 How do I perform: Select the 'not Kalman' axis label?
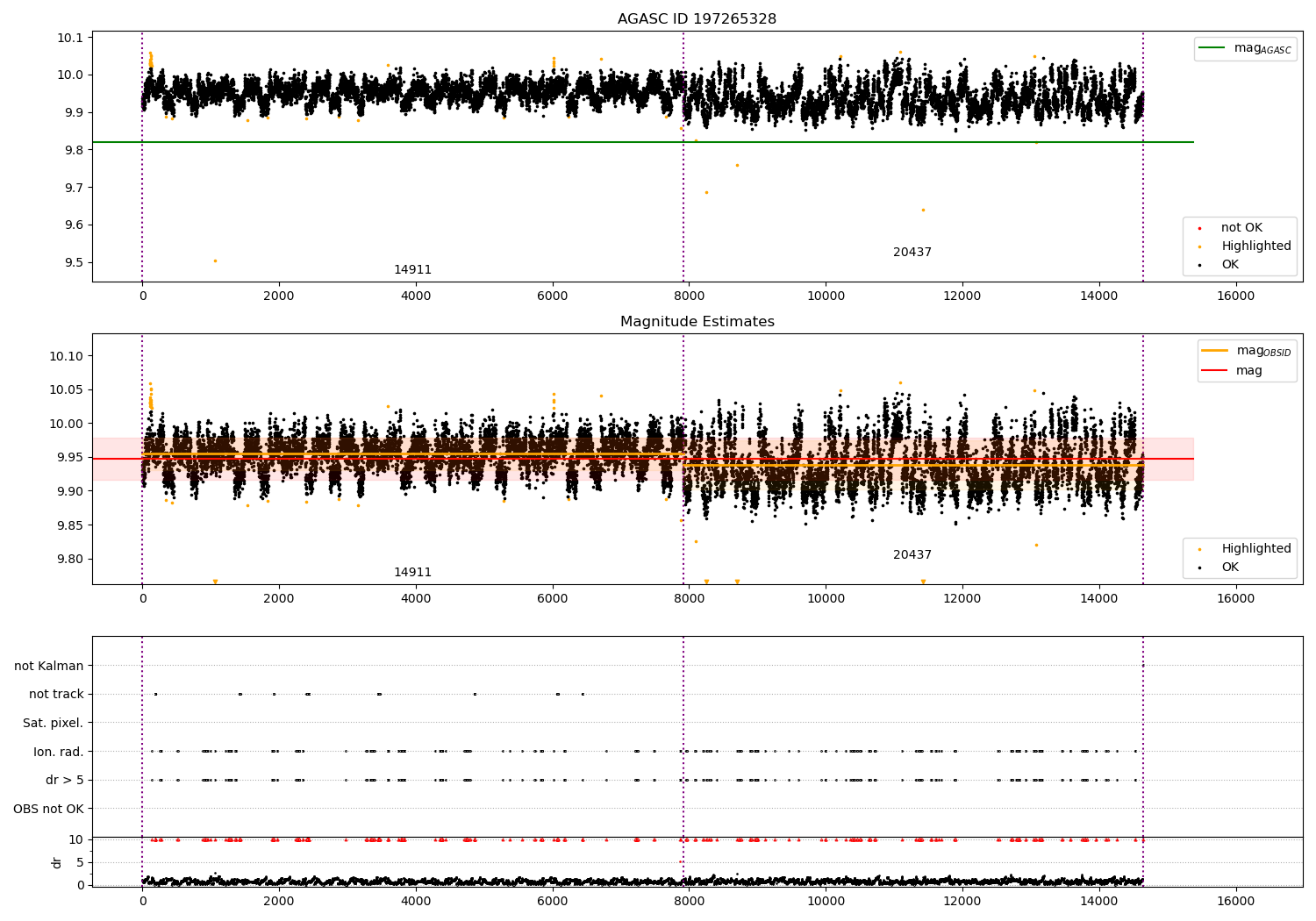(x=49, y=666)
